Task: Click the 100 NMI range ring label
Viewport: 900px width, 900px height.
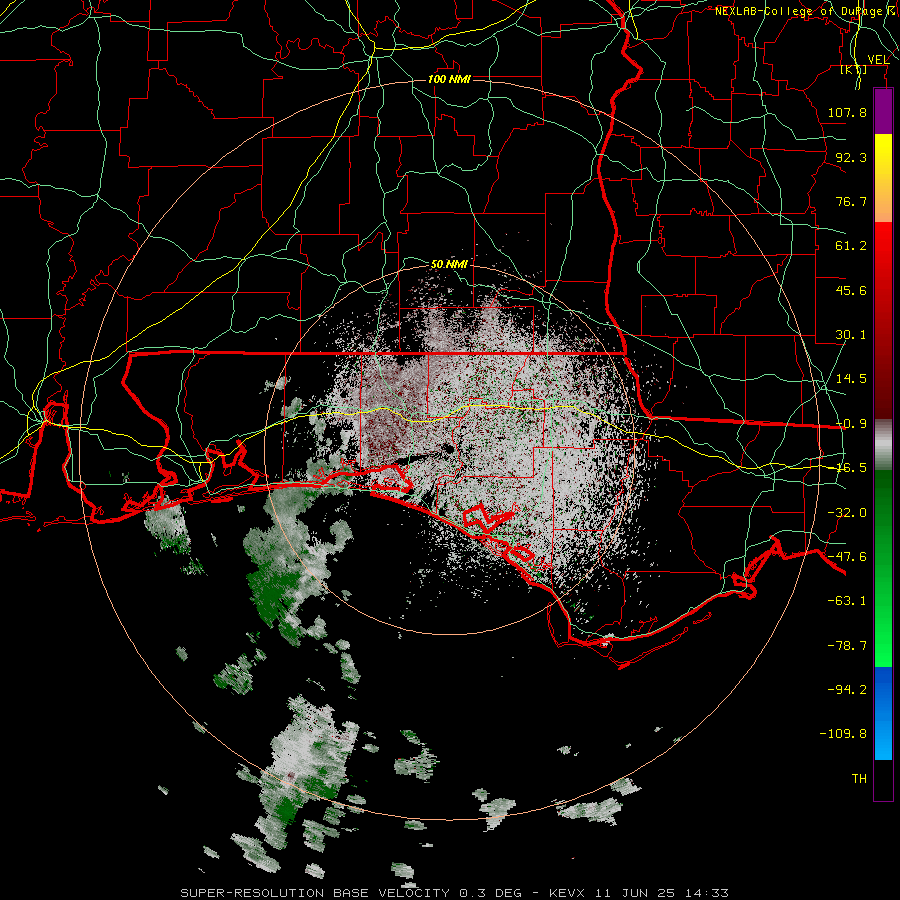Action: pos(449,79)
